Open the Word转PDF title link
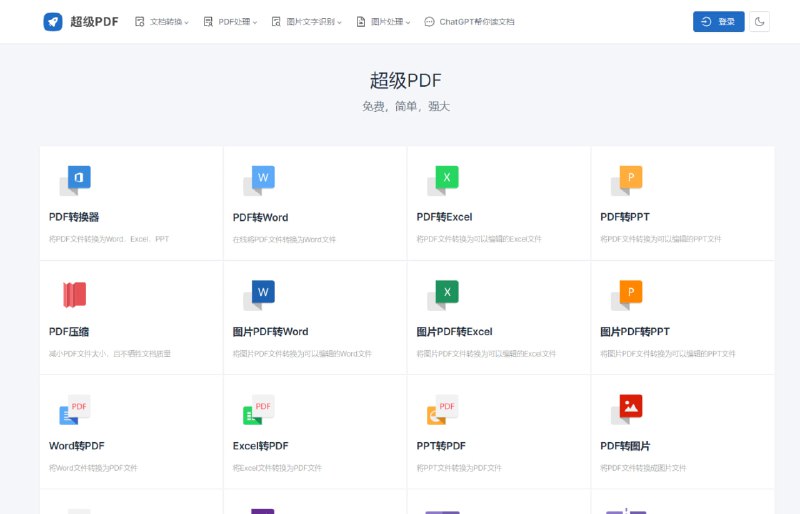Screen dimensions: 800x514 coord(77,446)
